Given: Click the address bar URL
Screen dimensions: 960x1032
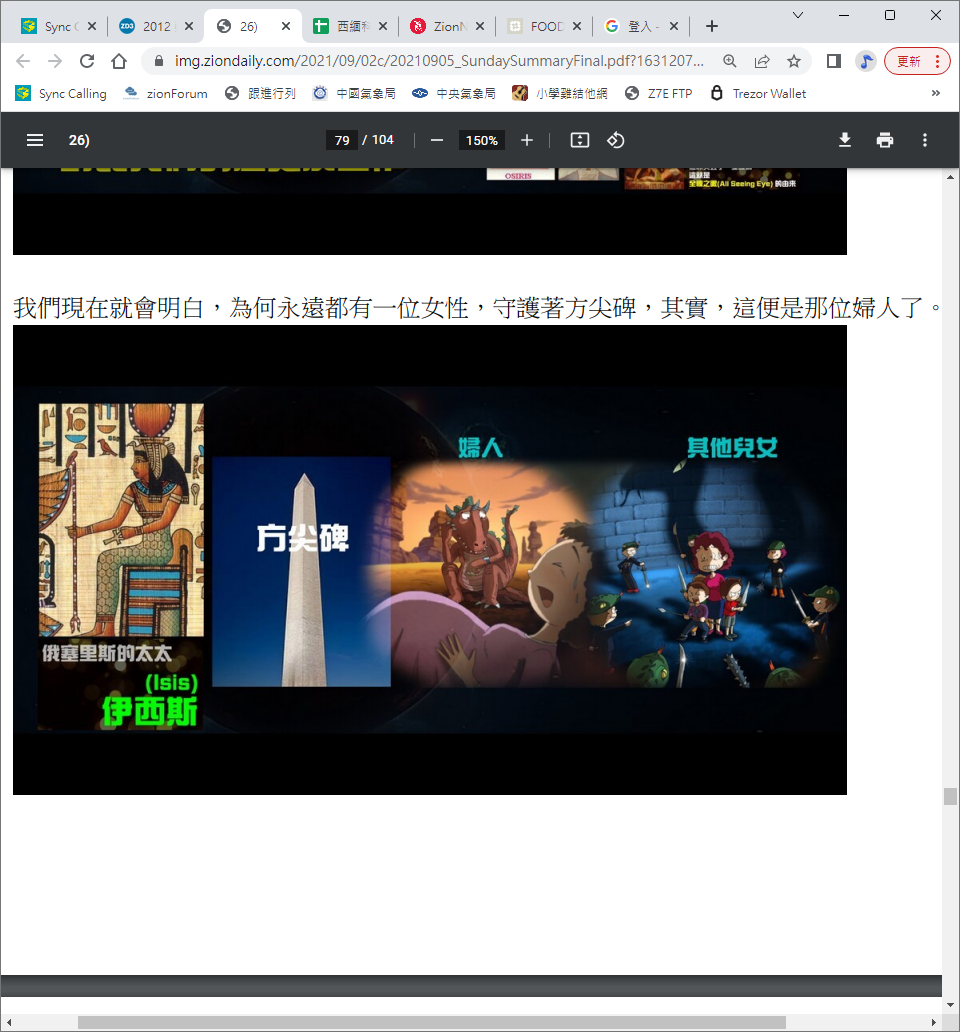Looking at the screenshot, I should pyautogui.click(x=439, y=61).
